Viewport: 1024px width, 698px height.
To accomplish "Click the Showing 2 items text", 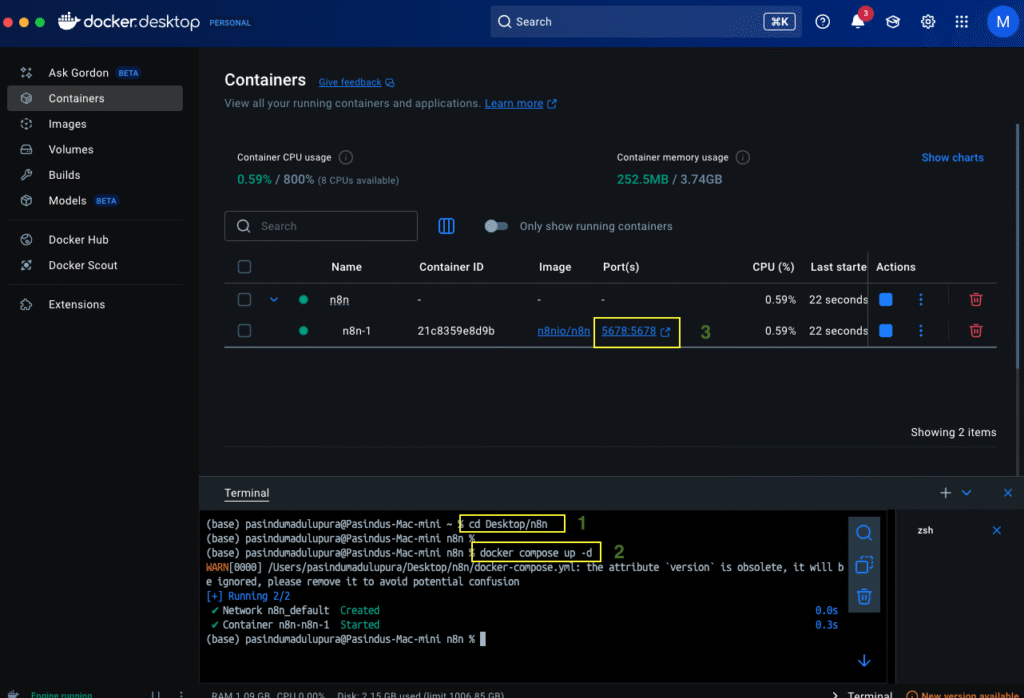I will pyautogui.click(x=953, y=432).
